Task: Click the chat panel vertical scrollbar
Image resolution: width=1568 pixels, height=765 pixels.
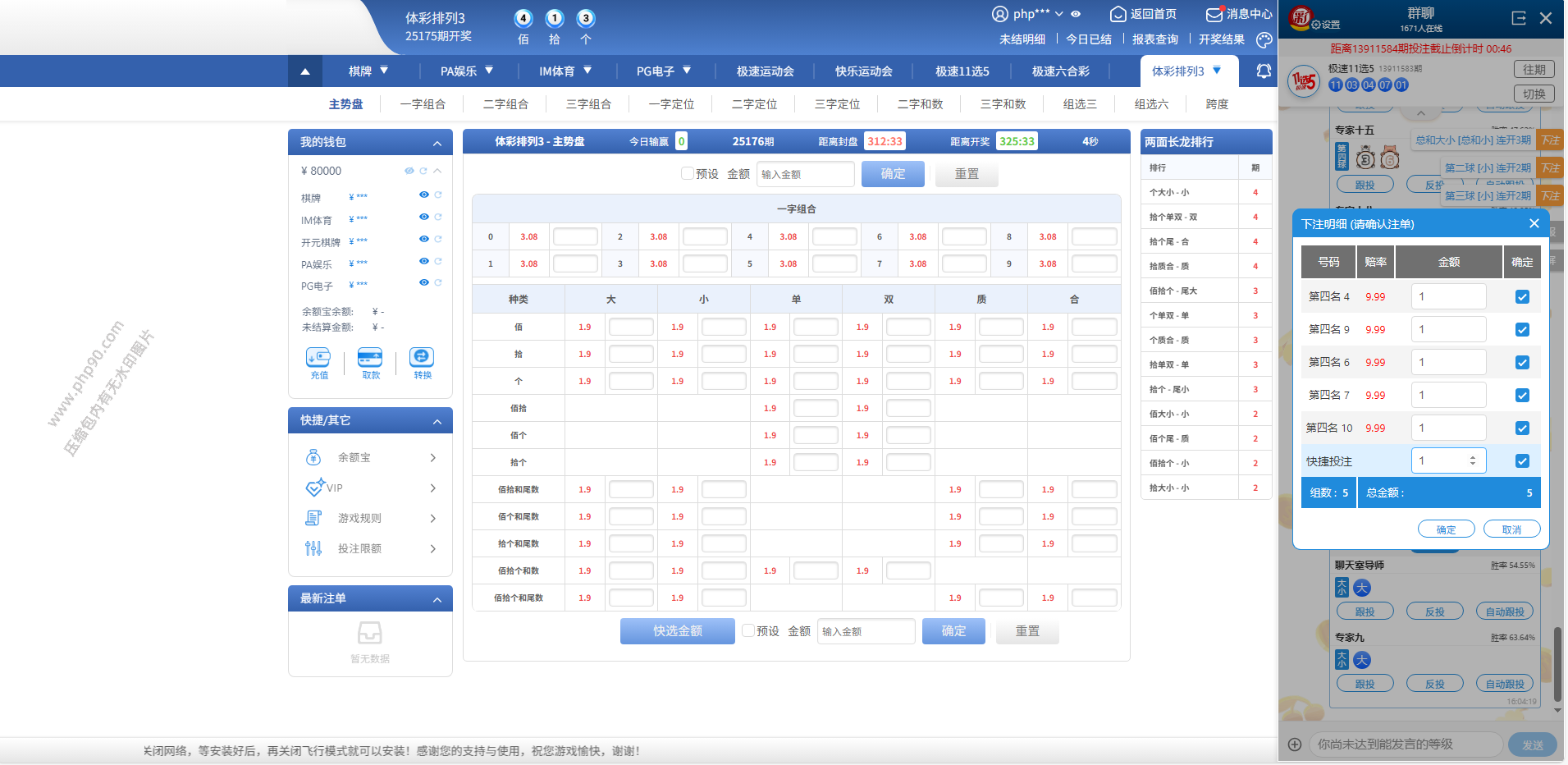Action: 1557,665
